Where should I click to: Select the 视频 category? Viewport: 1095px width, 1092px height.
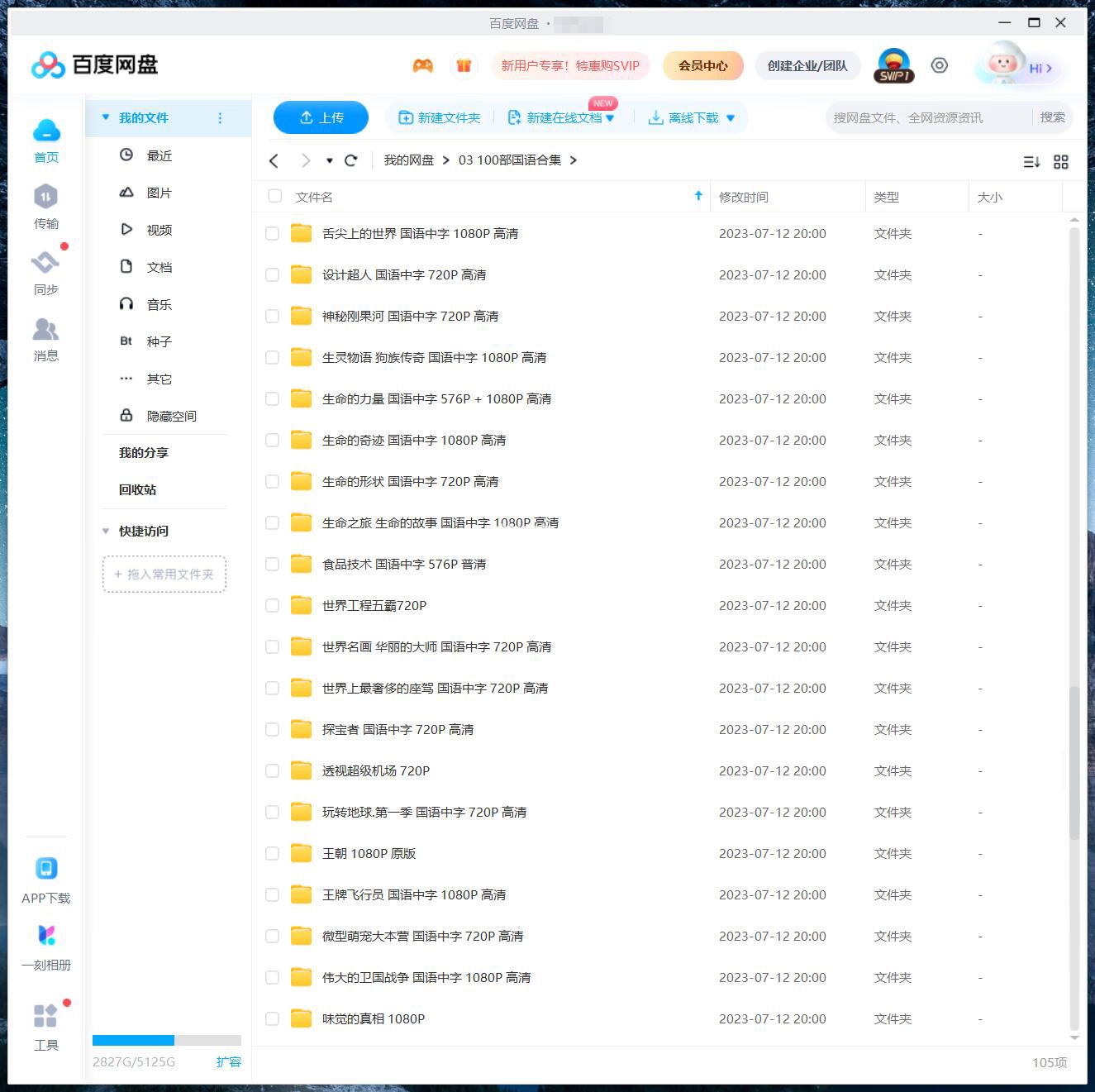coord(159,229)
